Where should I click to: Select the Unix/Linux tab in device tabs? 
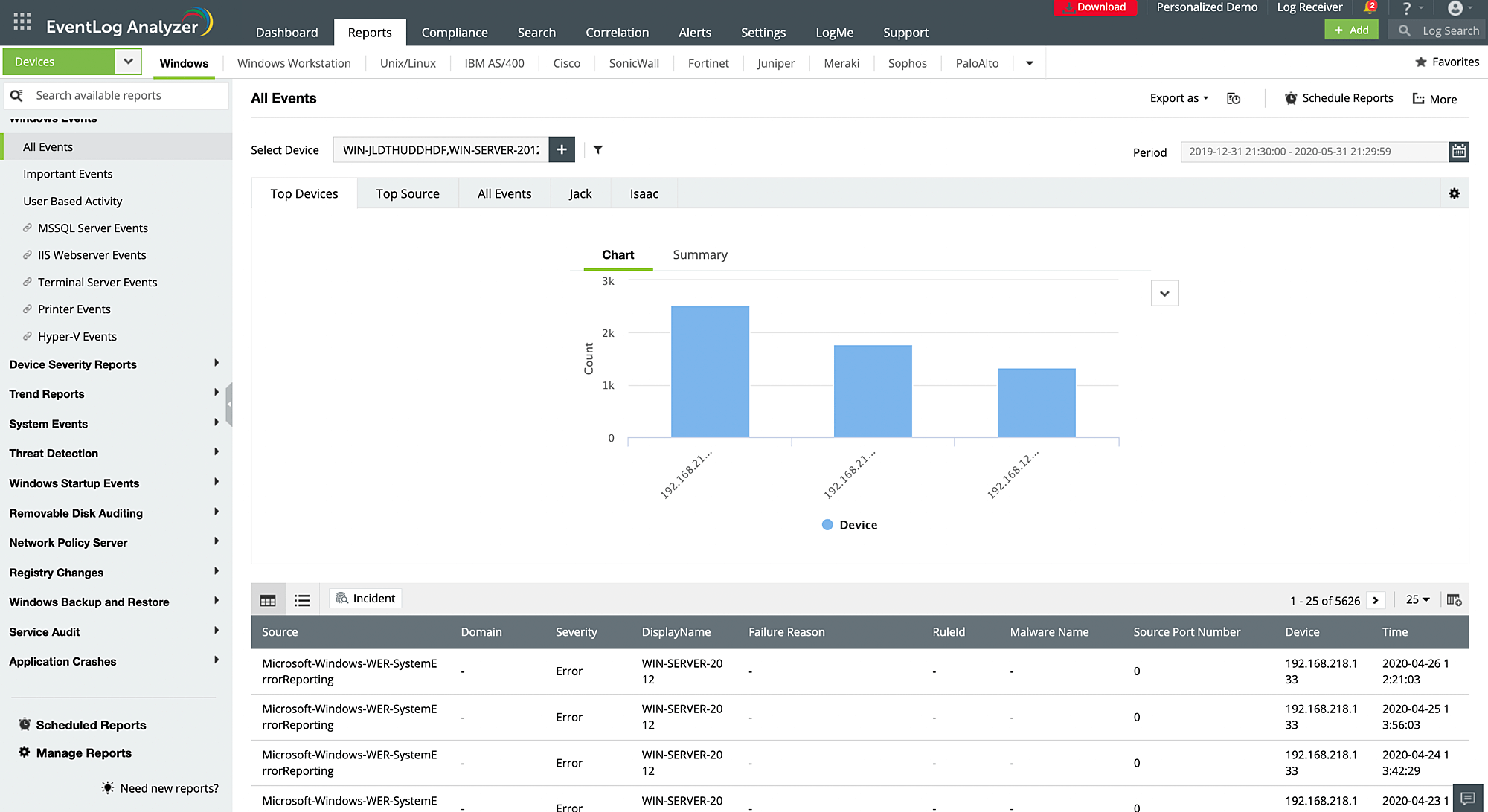point(407,62)
